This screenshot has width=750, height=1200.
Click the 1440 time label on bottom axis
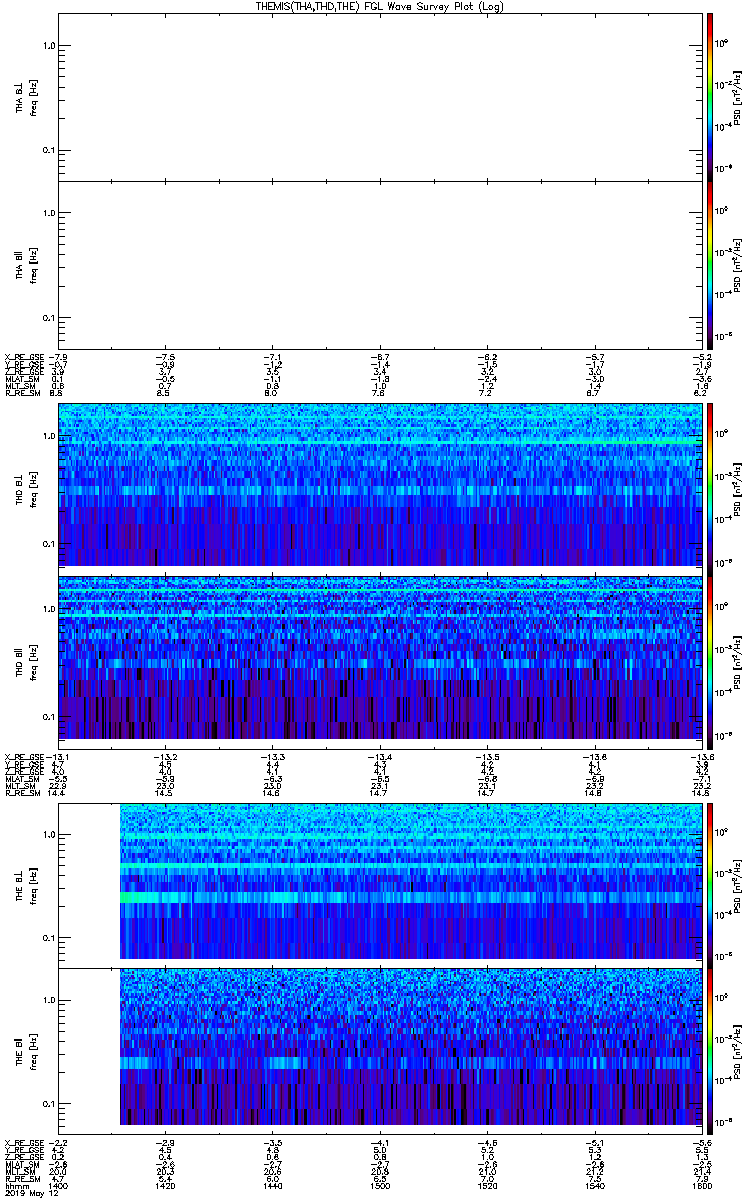(x=272, y=1185)
